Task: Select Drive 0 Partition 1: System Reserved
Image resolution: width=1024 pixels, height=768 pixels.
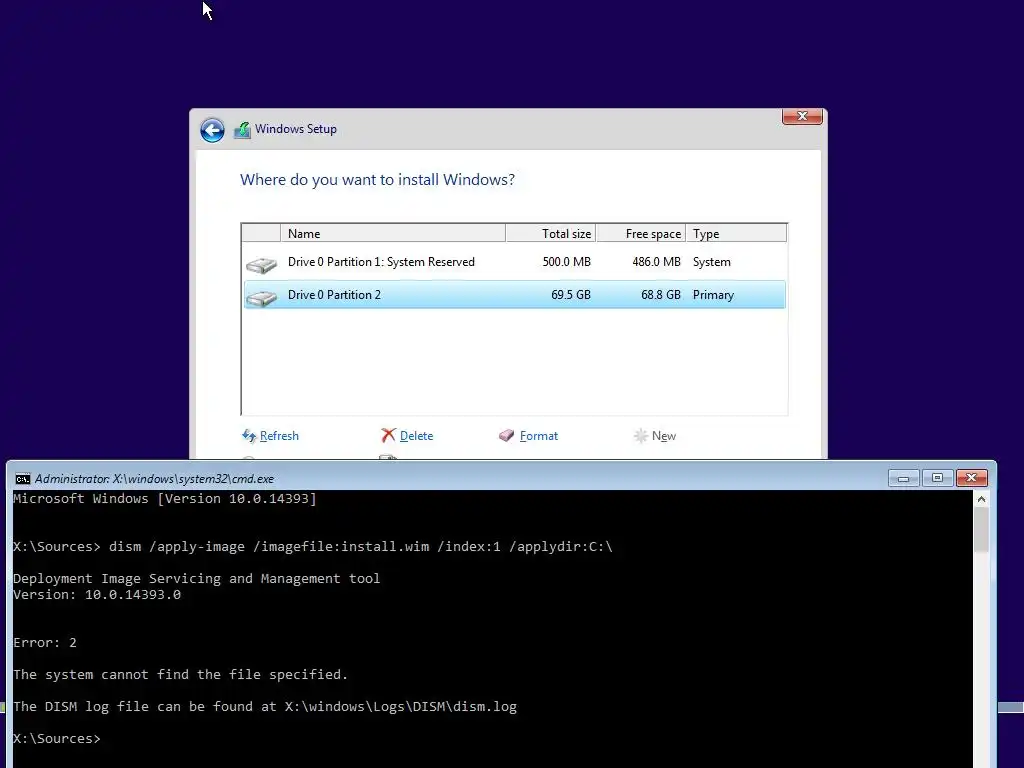Action: pos(515,262)
